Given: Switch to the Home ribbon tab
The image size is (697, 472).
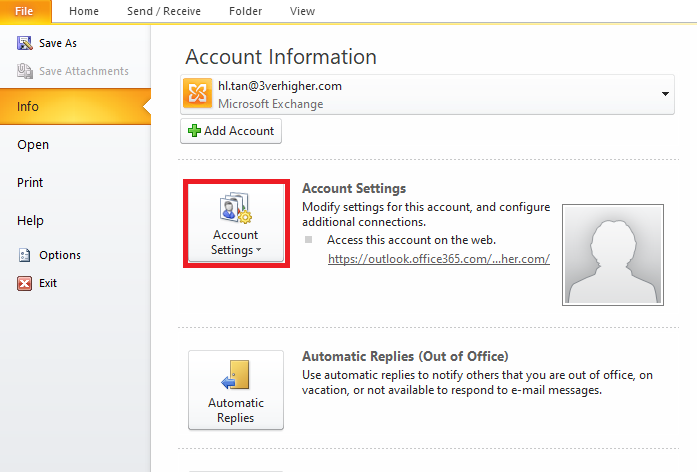Looking at the screenshot, I should (x=84, y=11).
